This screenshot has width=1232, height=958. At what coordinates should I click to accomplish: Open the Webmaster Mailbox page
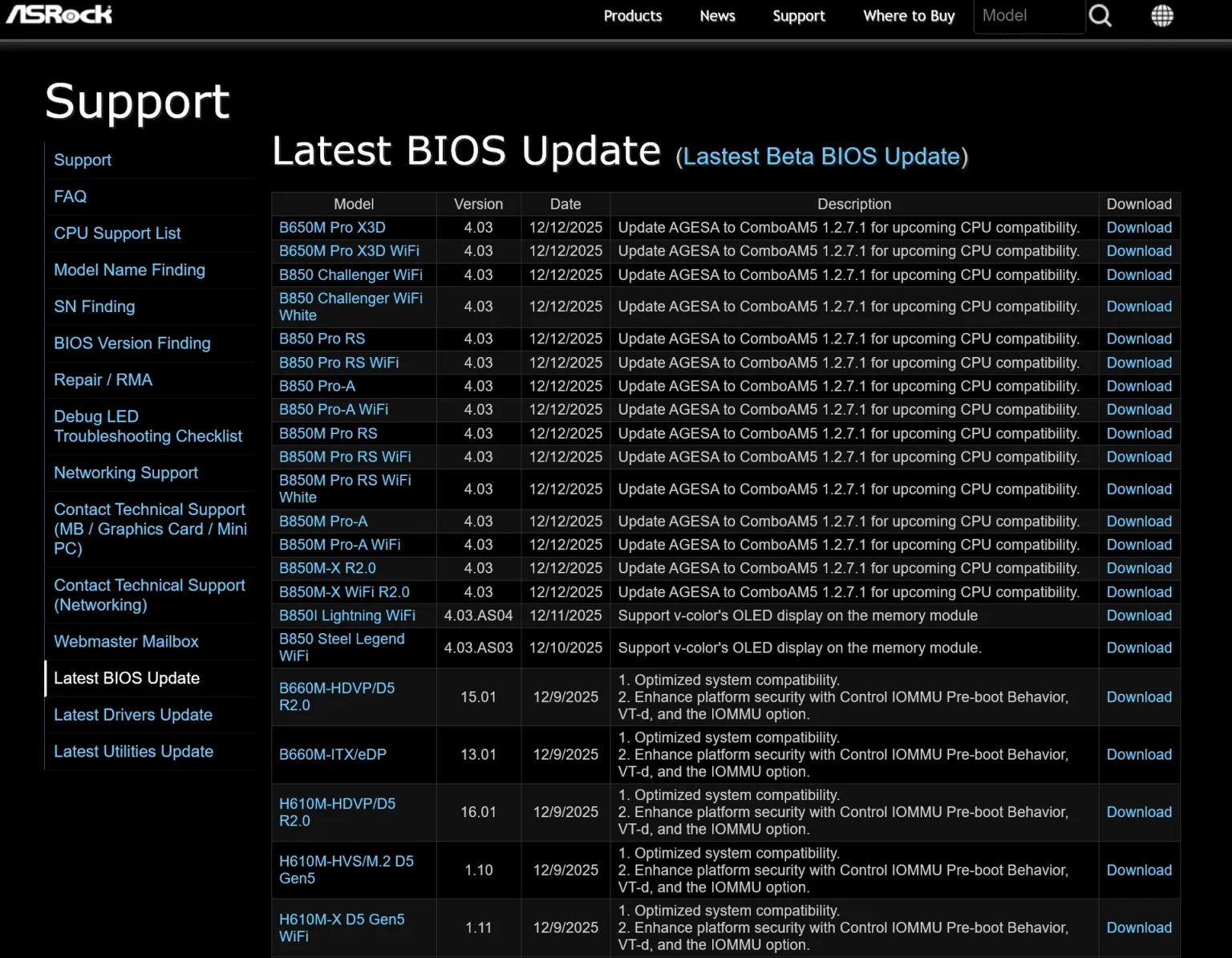click(126, 642)
